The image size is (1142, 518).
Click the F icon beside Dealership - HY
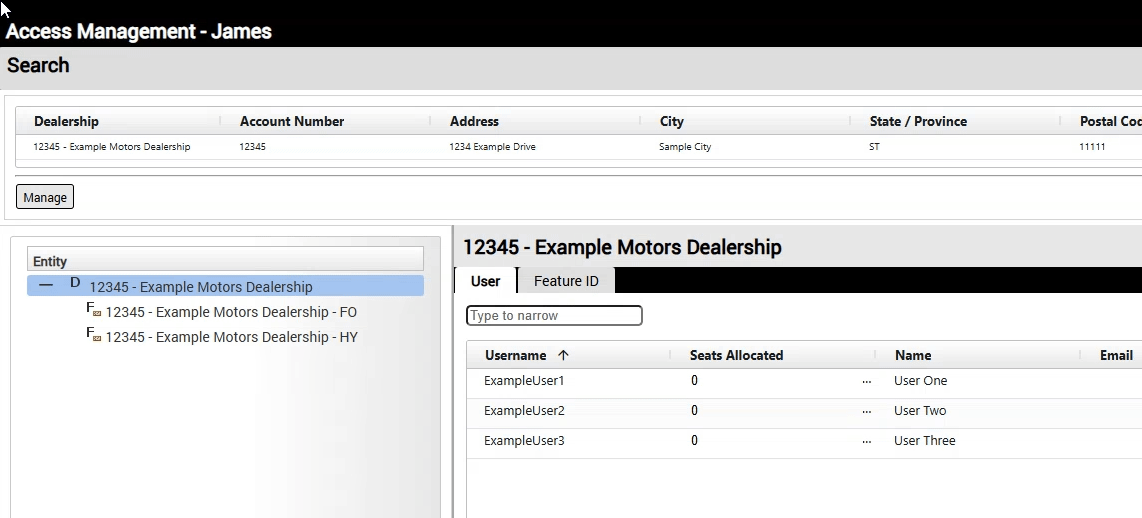click(94, 335)
